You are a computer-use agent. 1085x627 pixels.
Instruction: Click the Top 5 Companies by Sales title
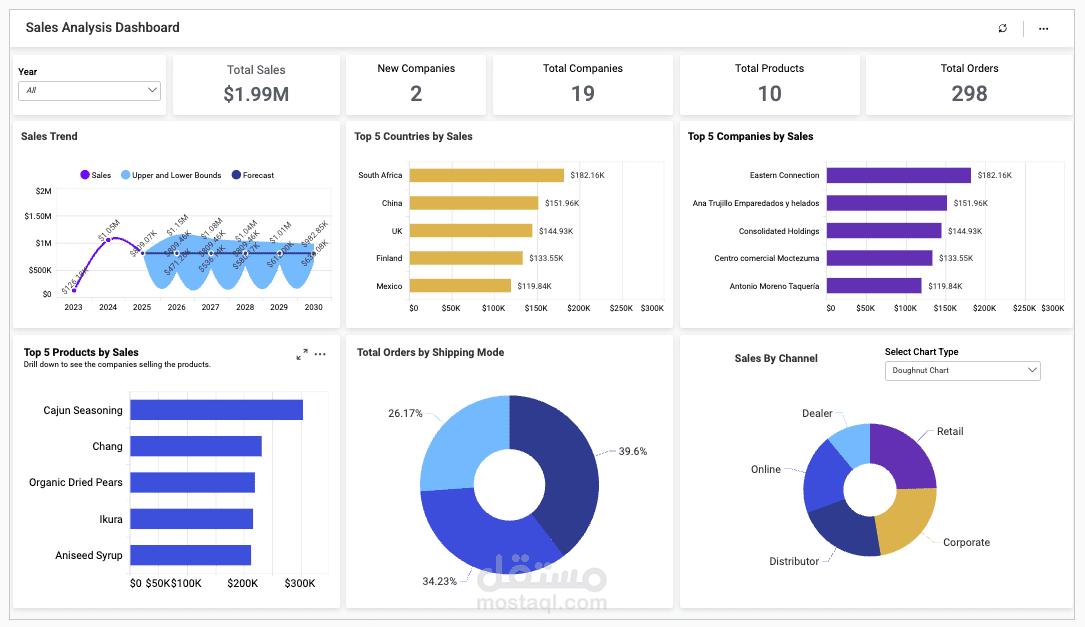(x=750, y=136)
